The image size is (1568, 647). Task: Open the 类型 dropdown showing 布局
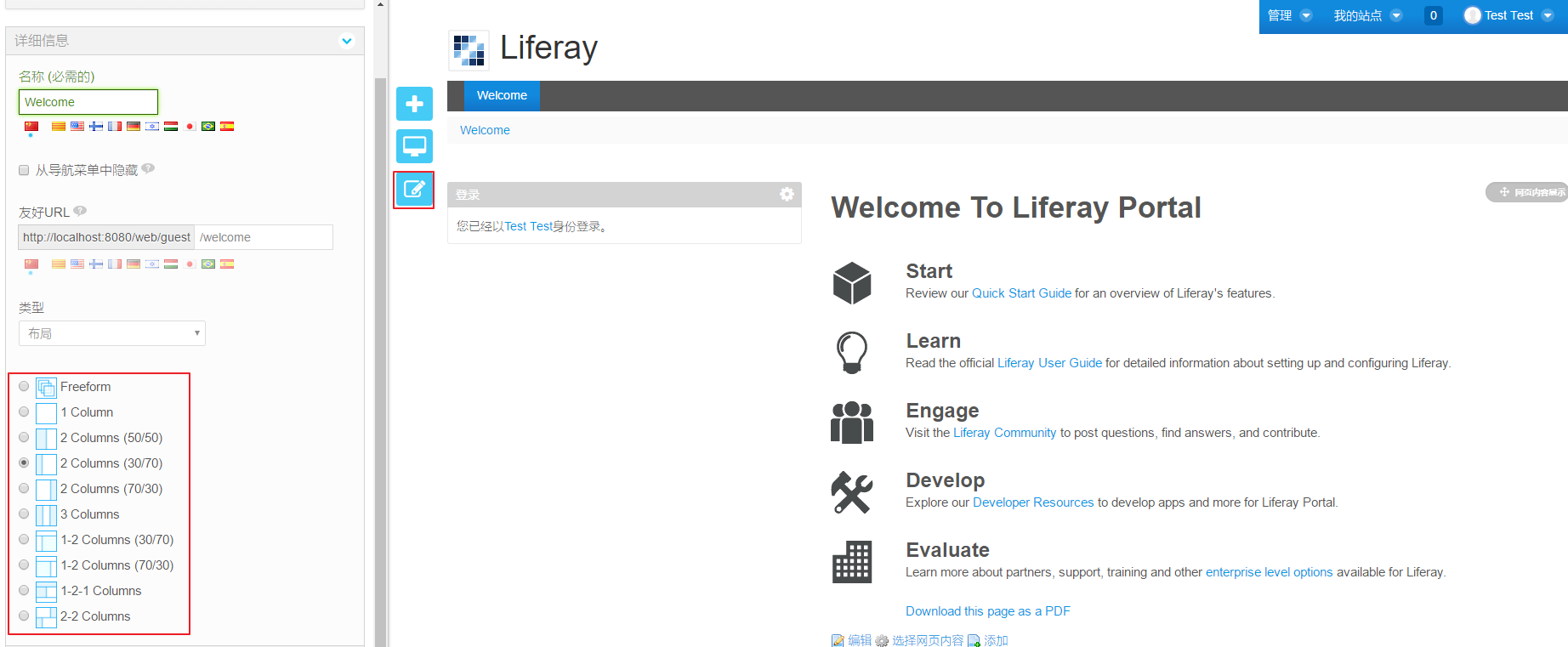tap(112, 333)
